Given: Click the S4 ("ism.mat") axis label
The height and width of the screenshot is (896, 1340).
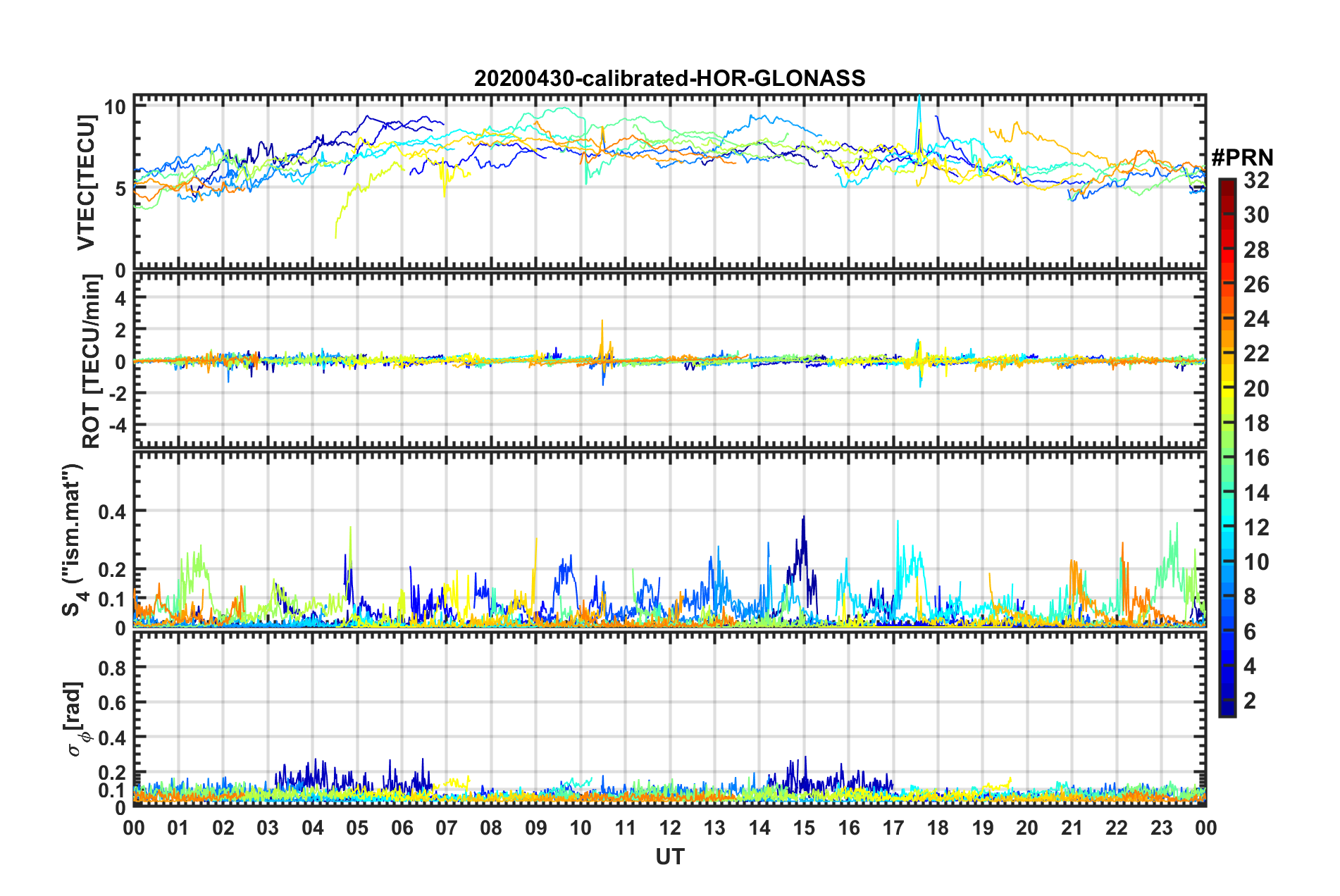Looking at the screenshot, I should tap(73, 540).
